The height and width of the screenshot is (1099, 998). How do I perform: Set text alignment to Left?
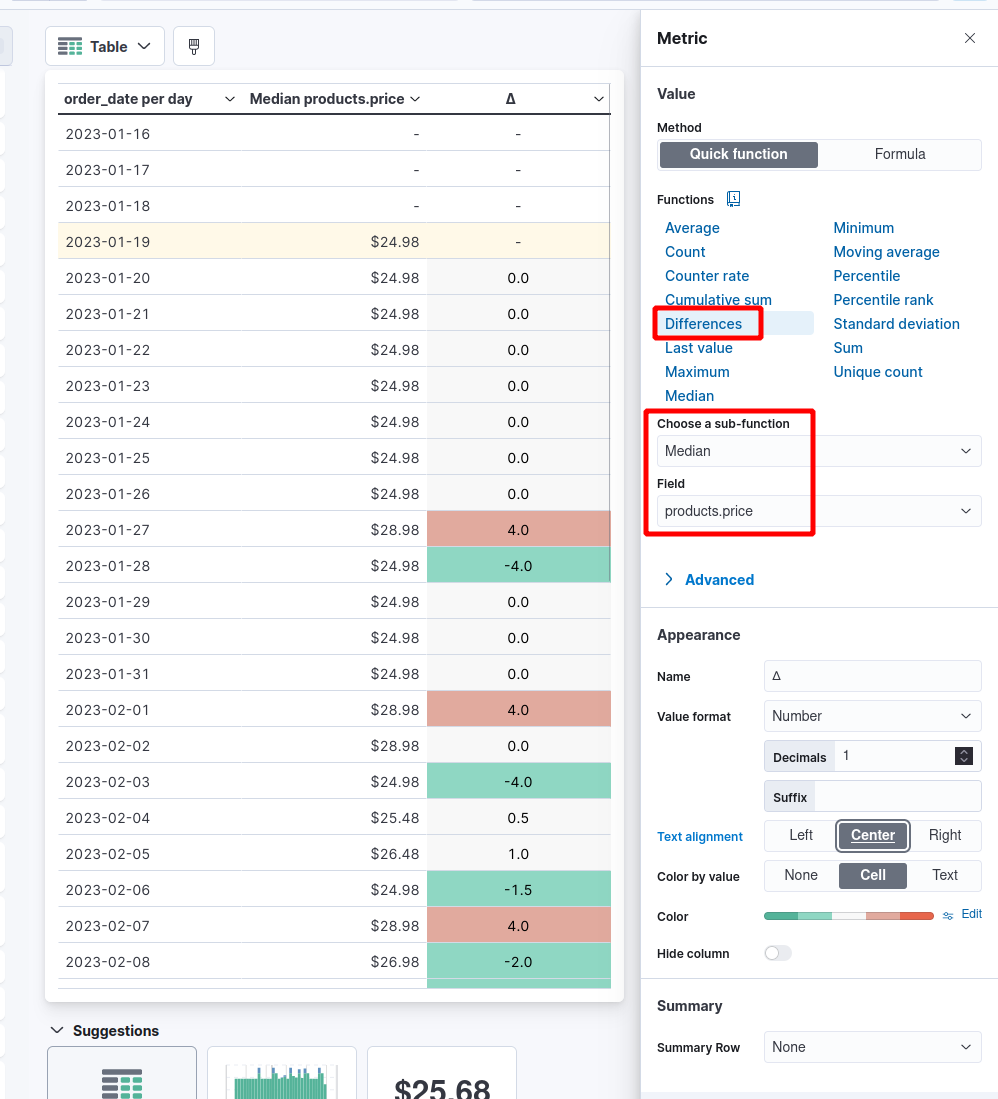point(801,835)
